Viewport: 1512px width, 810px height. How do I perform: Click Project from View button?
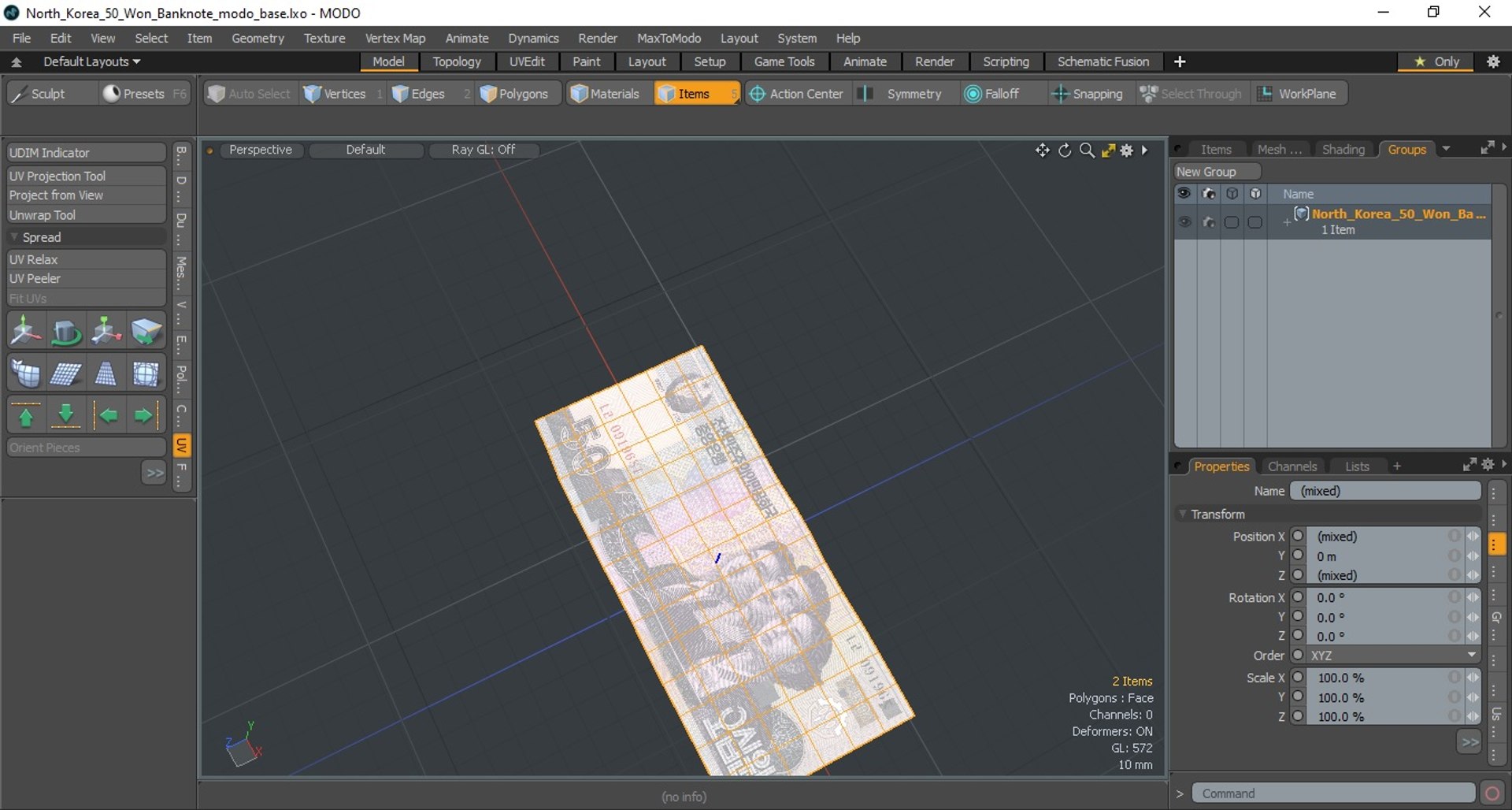pos(87,195)
